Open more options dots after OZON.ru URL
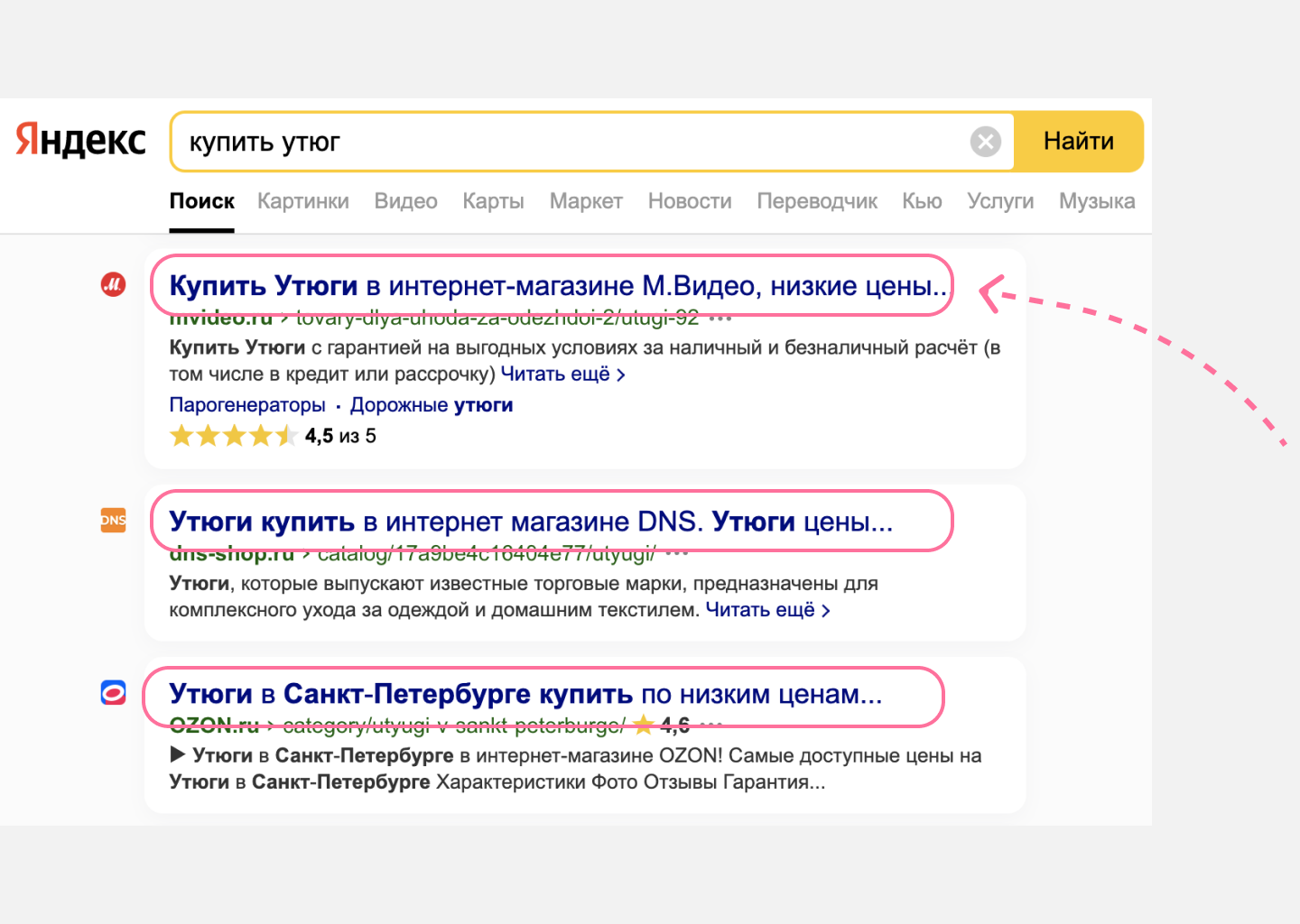The image size is (1300, 924). point(711,725)
